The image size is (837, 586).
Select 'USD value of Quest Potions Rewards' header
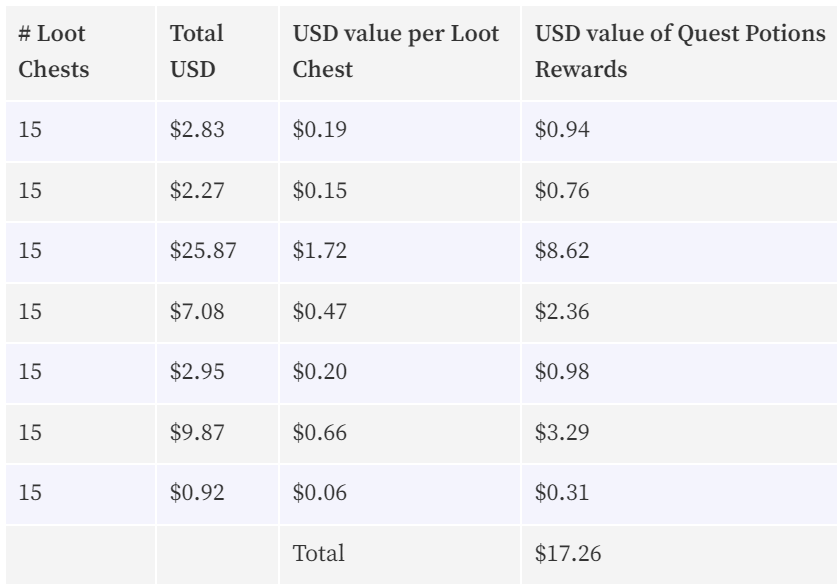(x=680, y=52)
